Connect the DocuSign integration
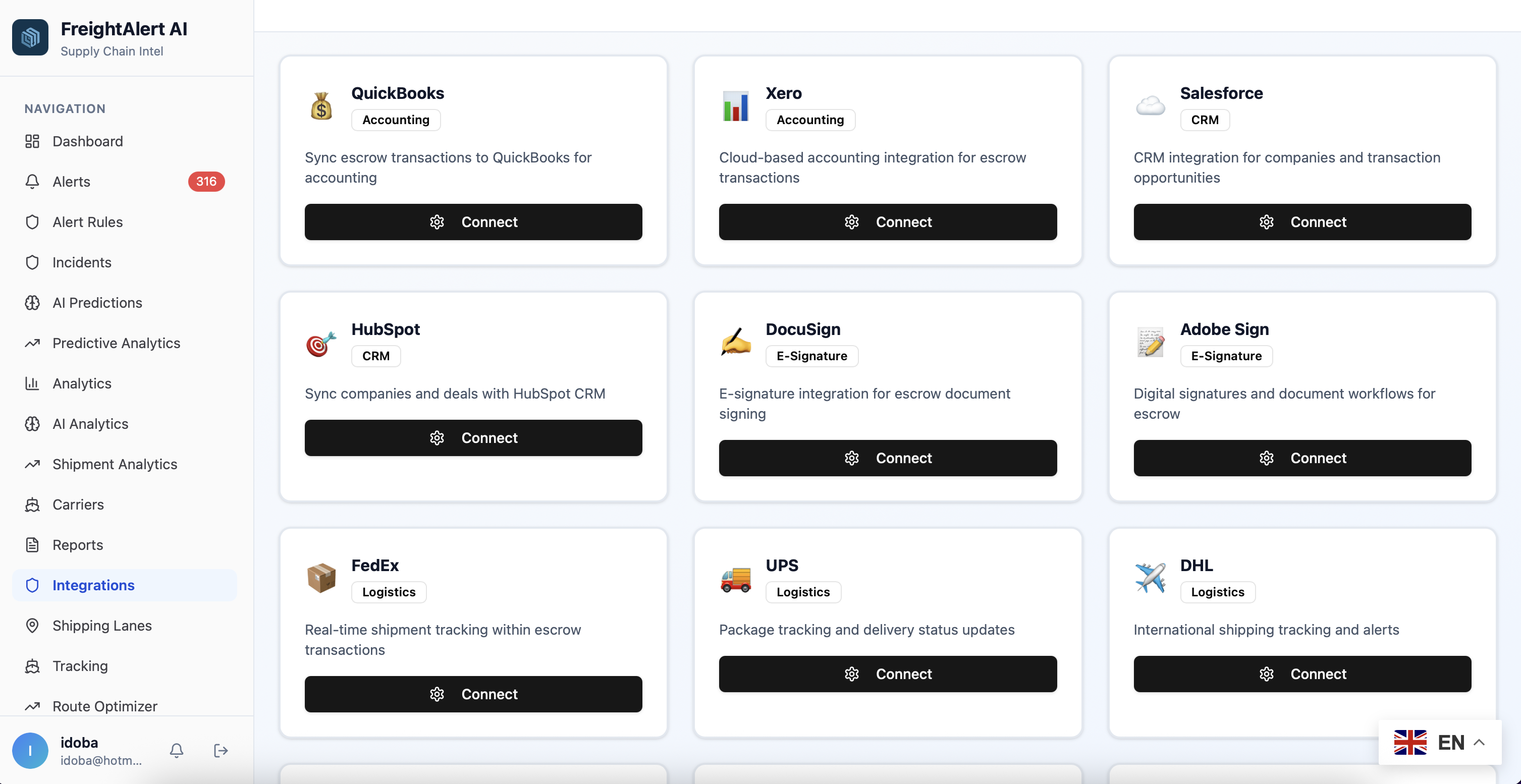The width and height of the screenshot is (1521, 784). click(x=888, y=458)
